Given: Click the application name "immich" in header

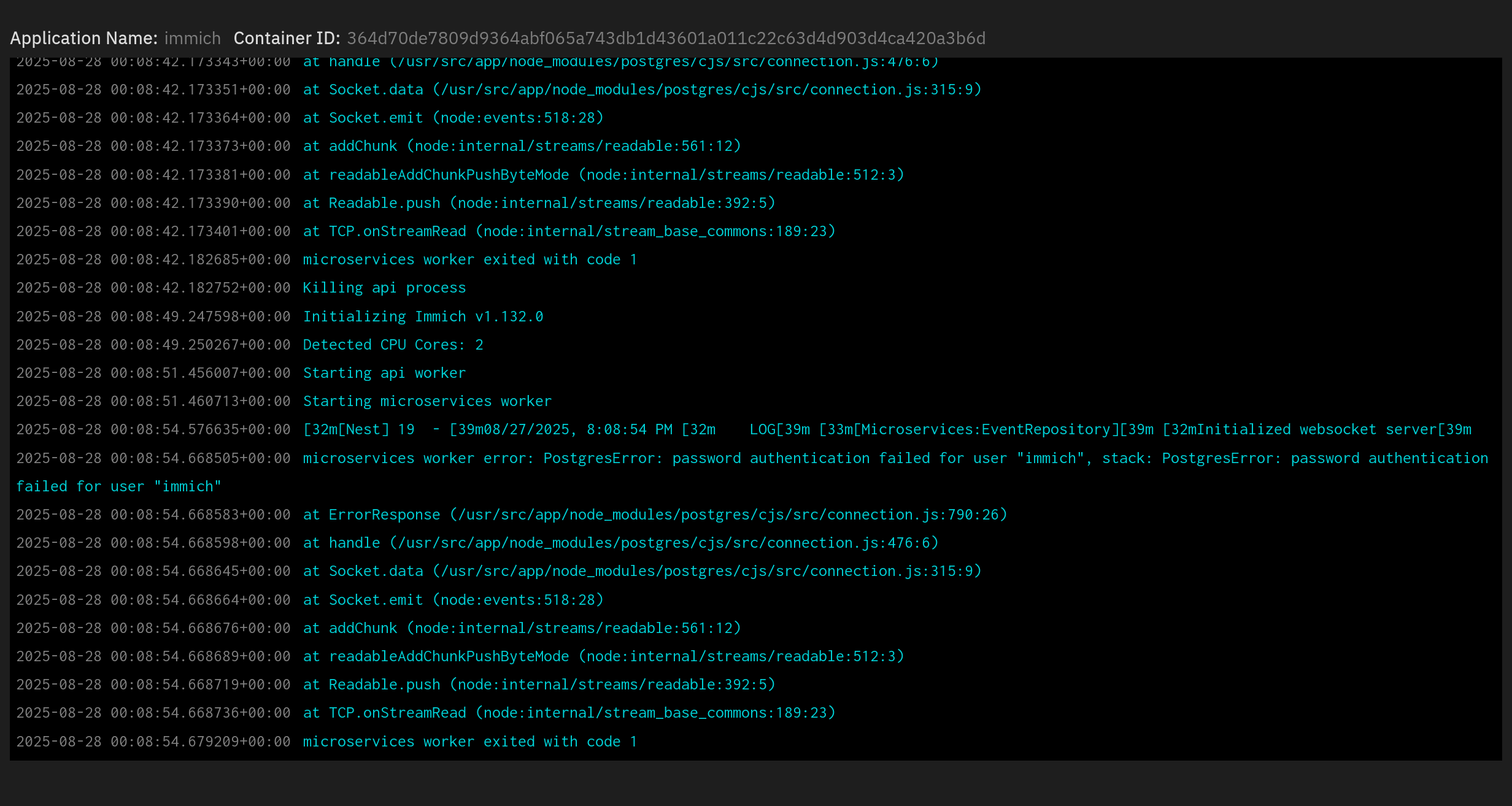Looking at the screenshot, I should [x=192, y=38].
